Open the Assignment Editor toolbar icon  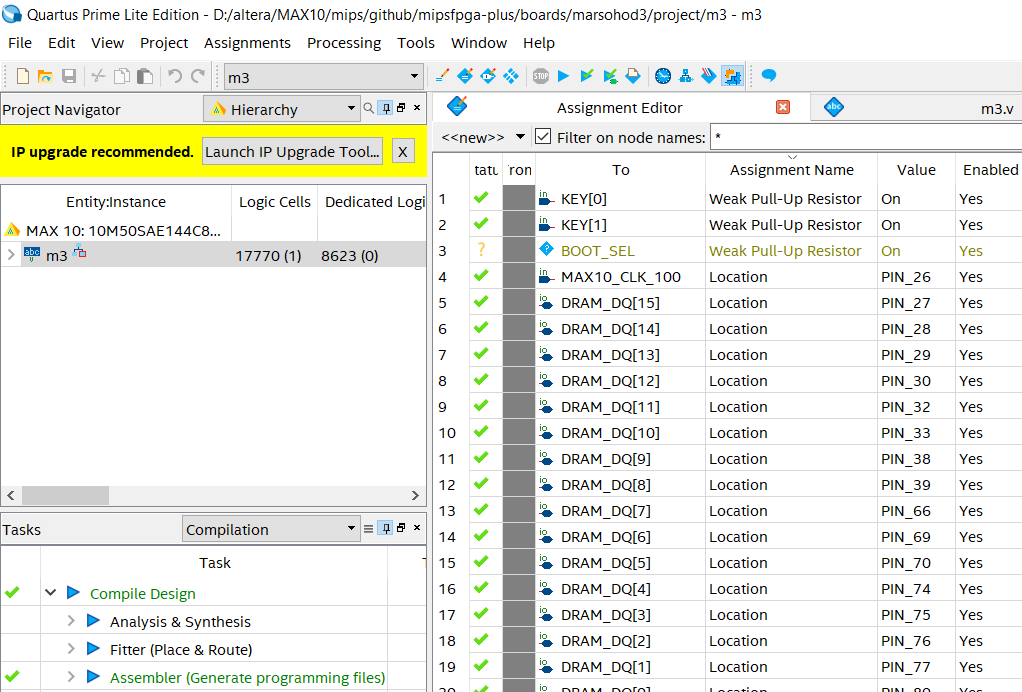tap(465, 76)
